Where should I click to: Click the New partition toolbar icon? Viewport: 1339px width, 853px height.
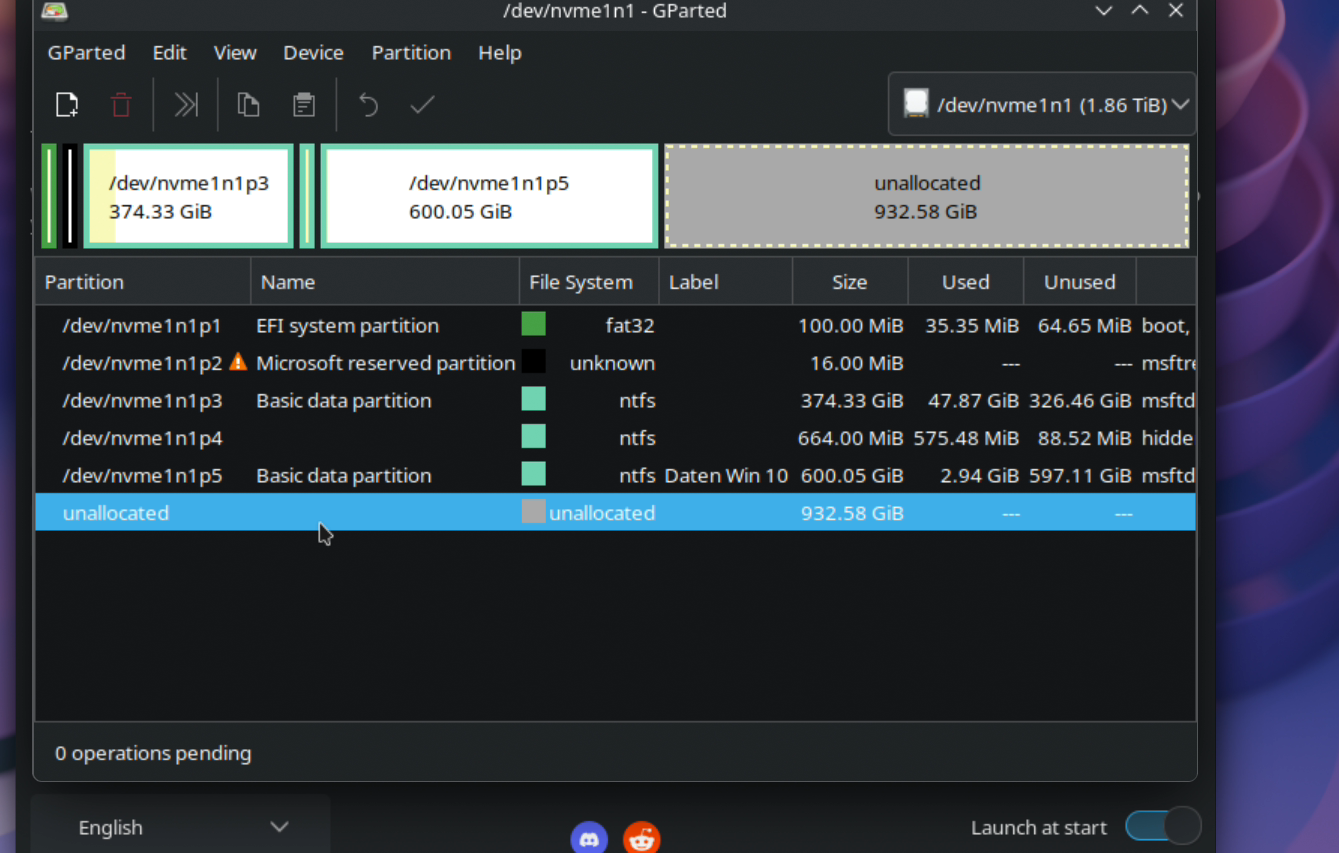tap(67, 105)
